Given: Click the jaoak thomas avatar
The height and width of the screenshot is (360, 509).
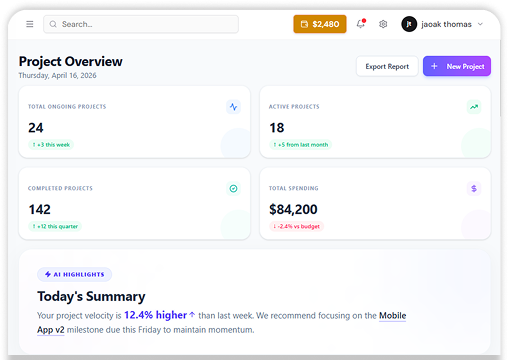Looking at the screenshot, I should coord(409,24).
